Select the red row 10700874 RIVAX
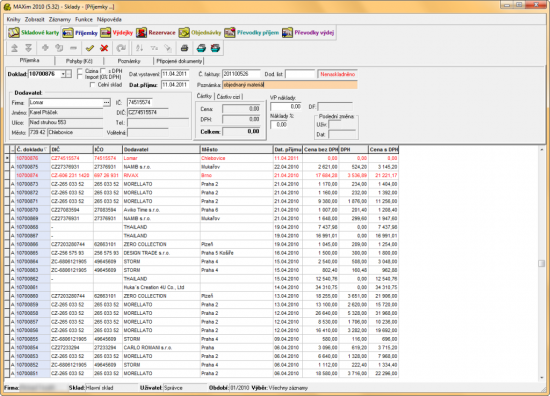This screenshot has height=396, width=550. pyautogui.click(x=203, y=175)
